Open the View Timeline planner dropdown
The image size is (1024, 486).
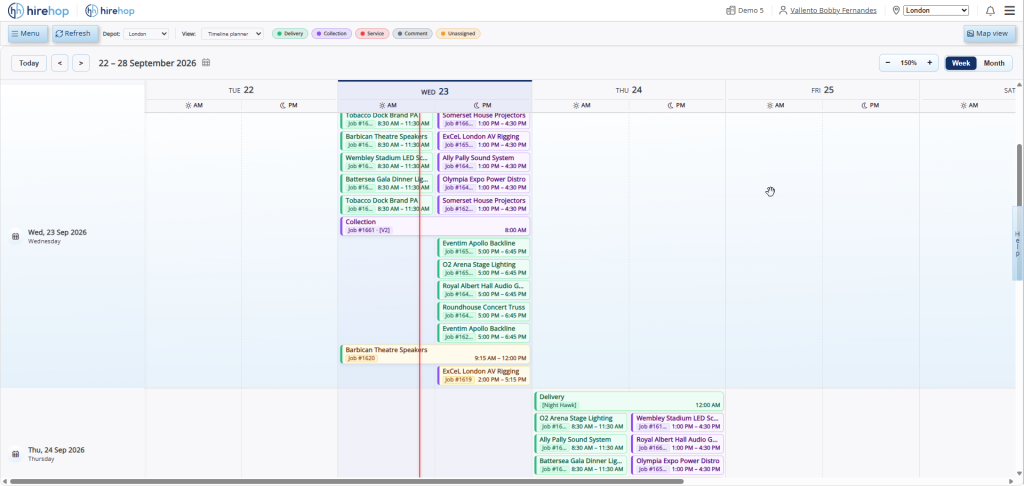[232, 33]
